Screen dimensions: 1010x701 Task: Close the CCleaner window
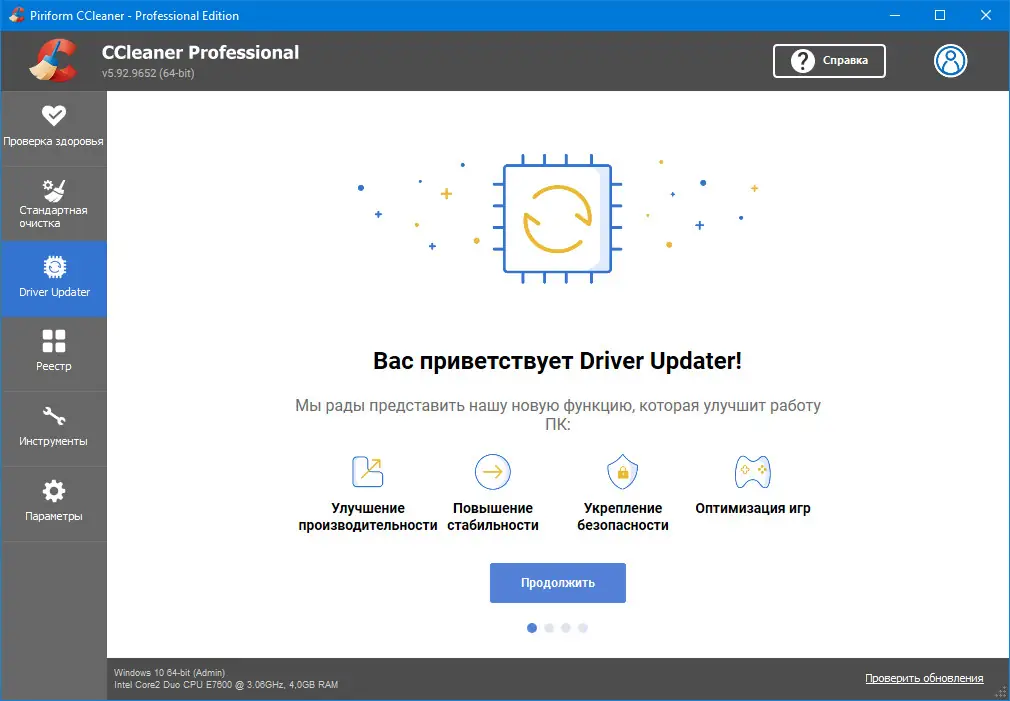click(x=986, y=15)
